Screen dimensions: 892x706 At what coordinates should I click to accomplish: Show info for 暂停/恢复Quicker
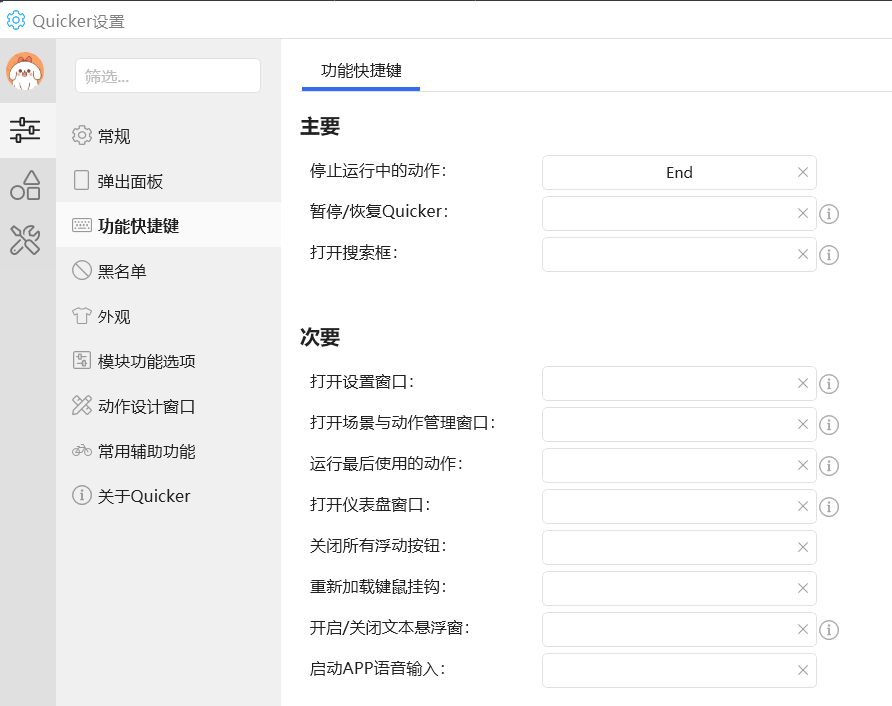click(x=829, y=214)
